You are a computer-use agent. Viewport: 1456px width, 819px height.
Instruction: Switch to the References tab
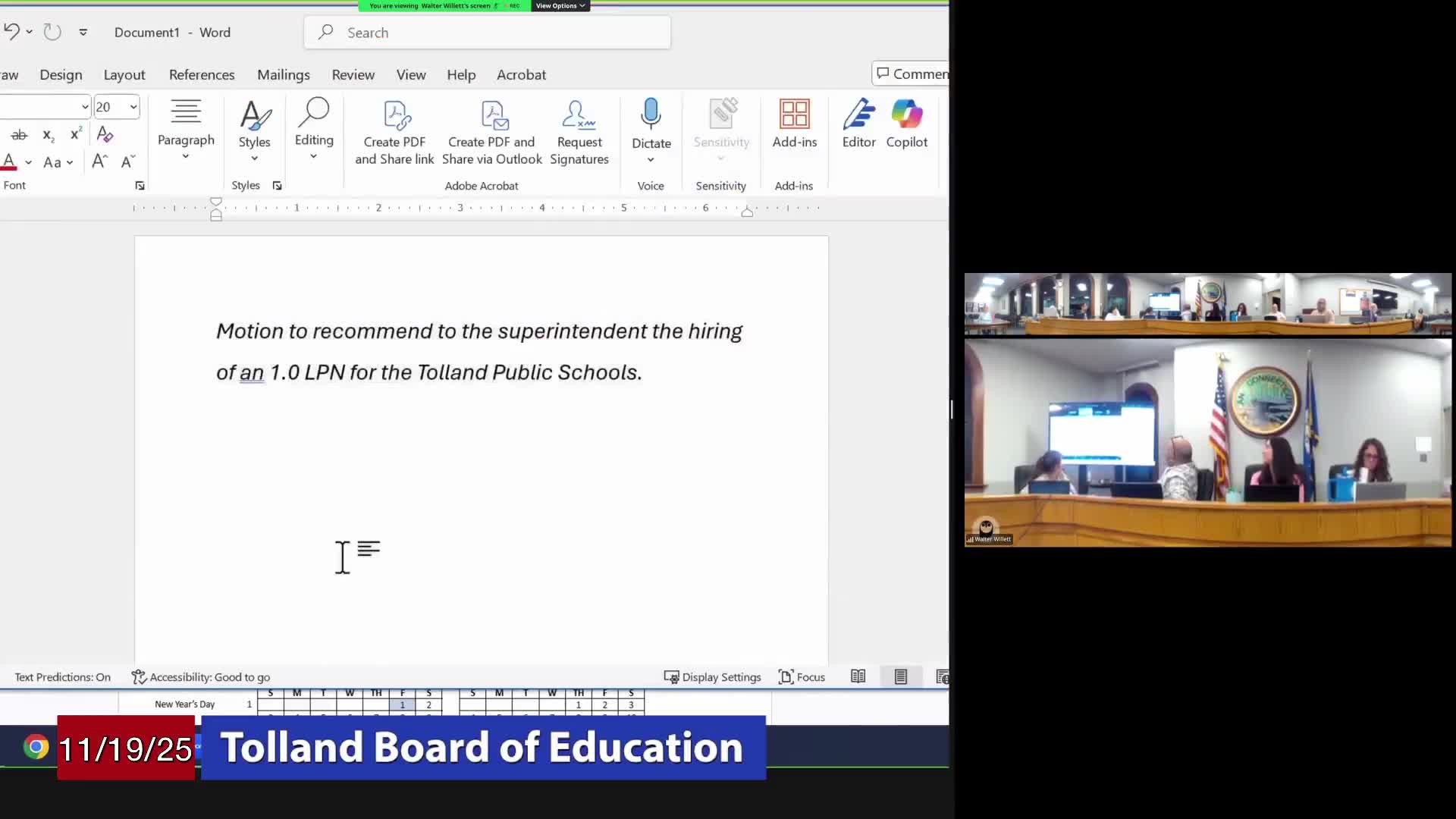point(202,74)
